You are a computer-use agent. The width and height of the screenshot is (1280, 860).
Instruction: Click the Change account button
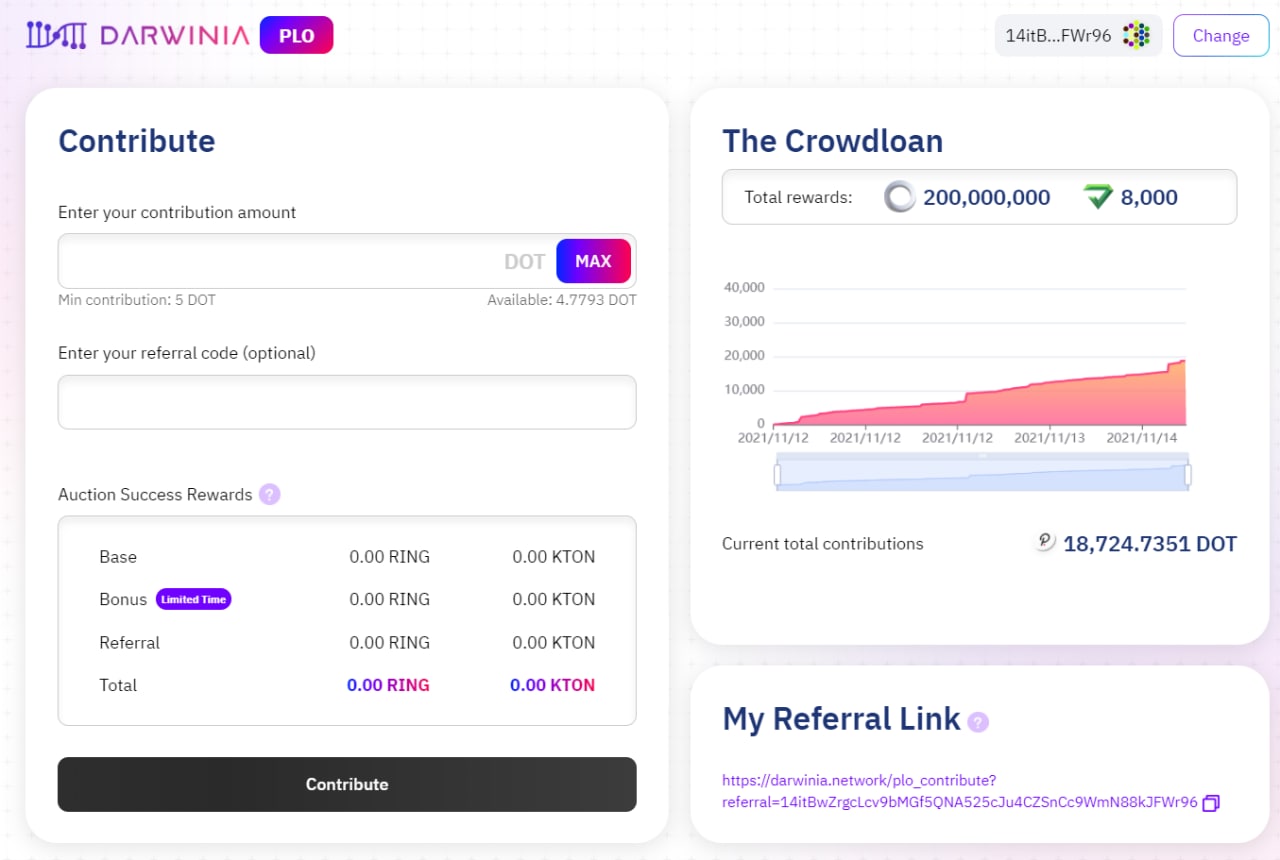point(1221,35)
